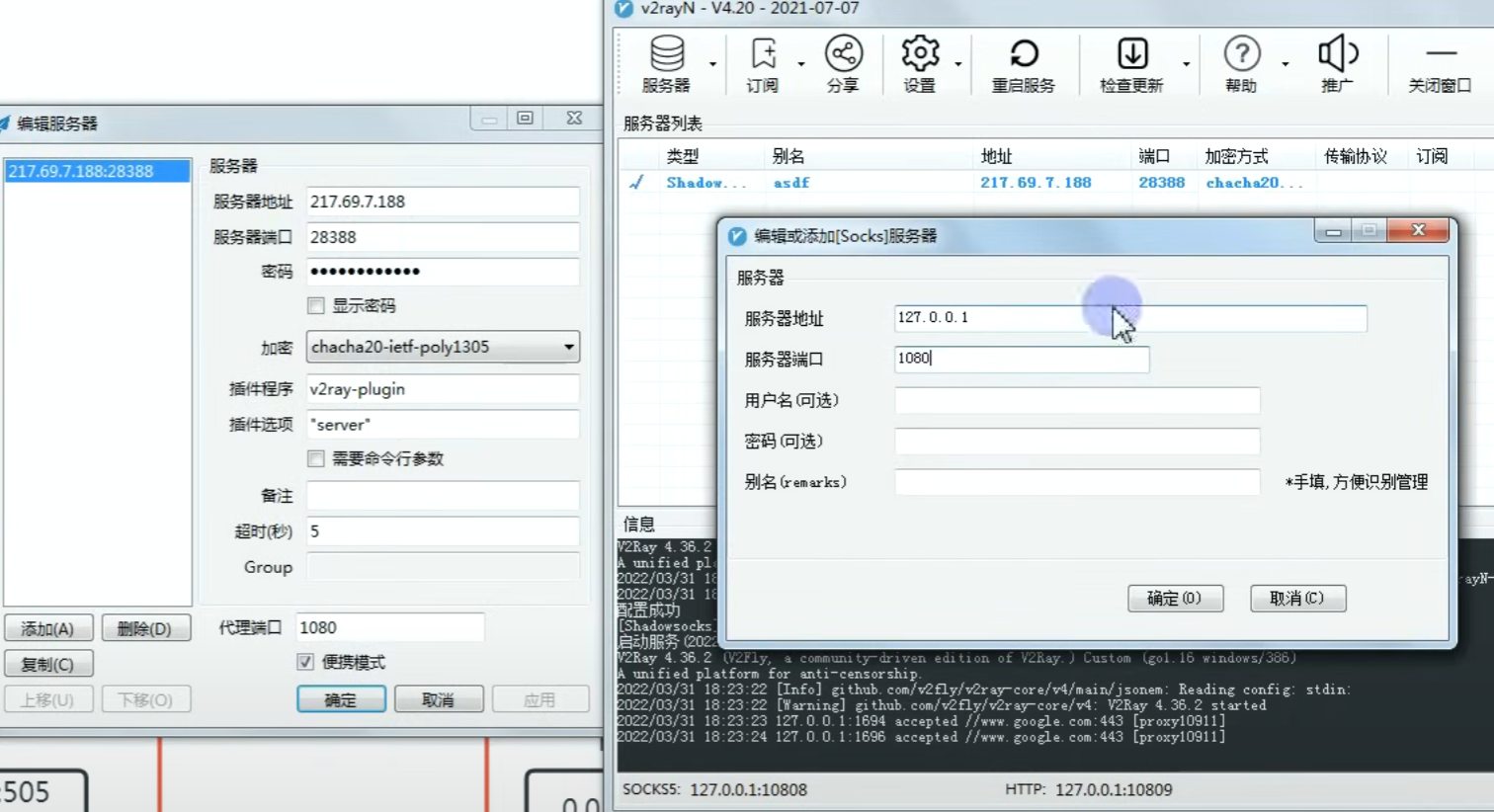Expand the 设置 toolbar dropdown arrow

[958, 64]
